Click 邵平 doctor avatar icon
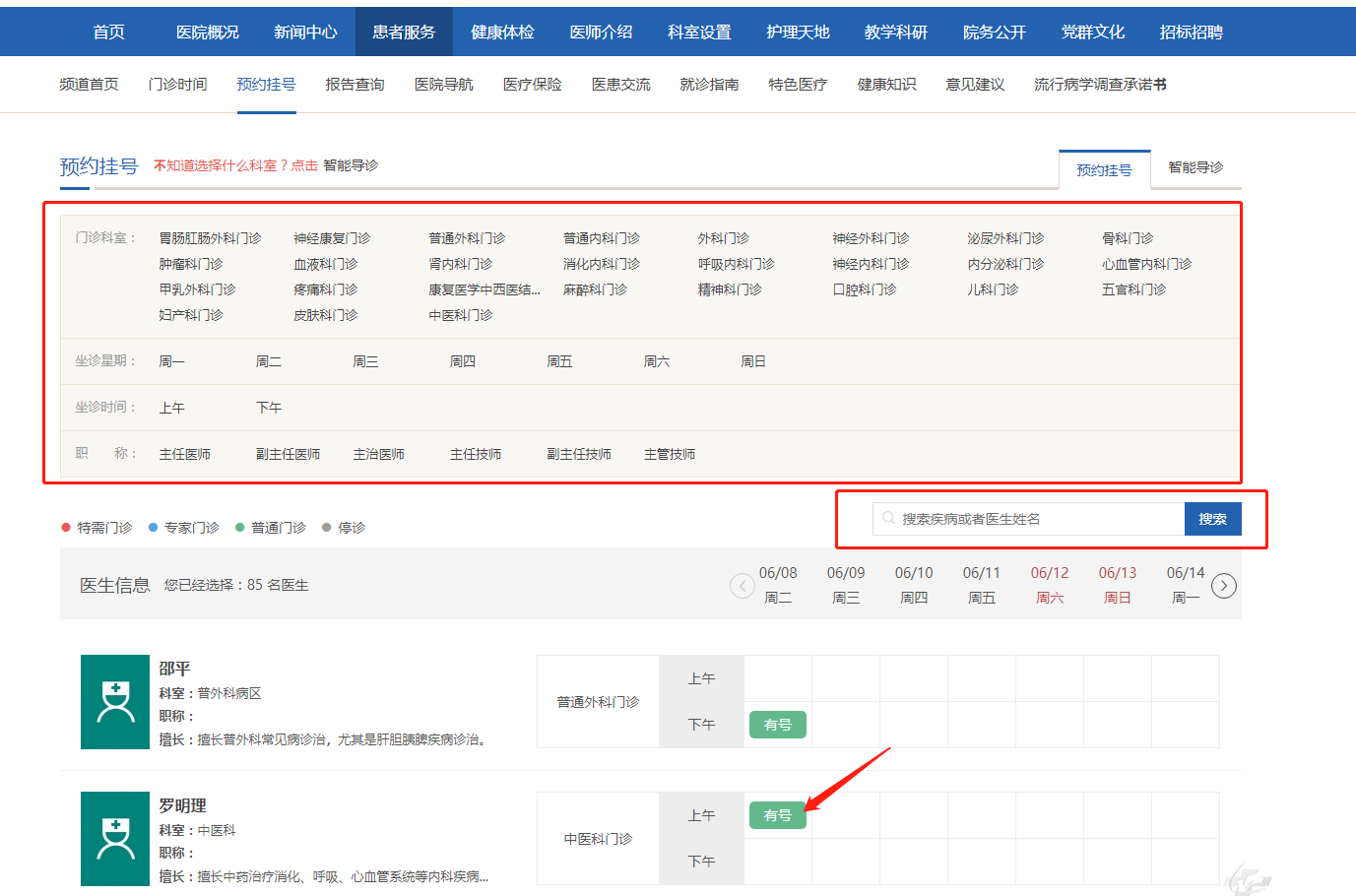The width and height of the screenshot is (1356, 896). (115, 702)
